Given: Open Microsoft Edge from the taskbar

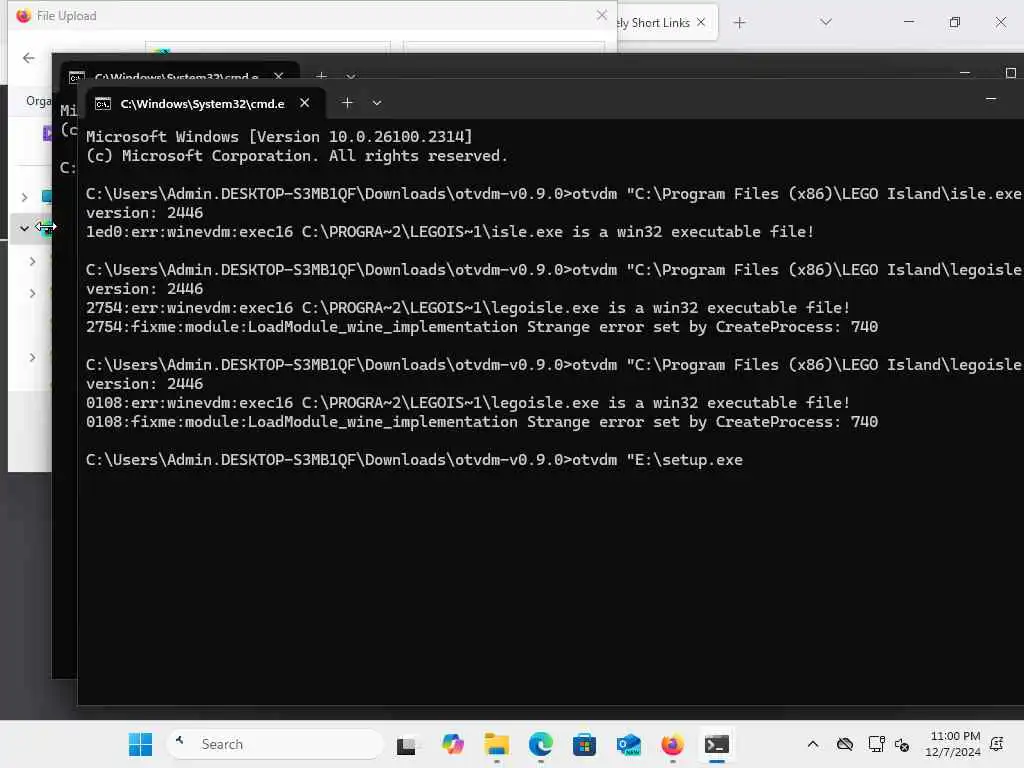Looking at the screenshot, I should point(541,744).
